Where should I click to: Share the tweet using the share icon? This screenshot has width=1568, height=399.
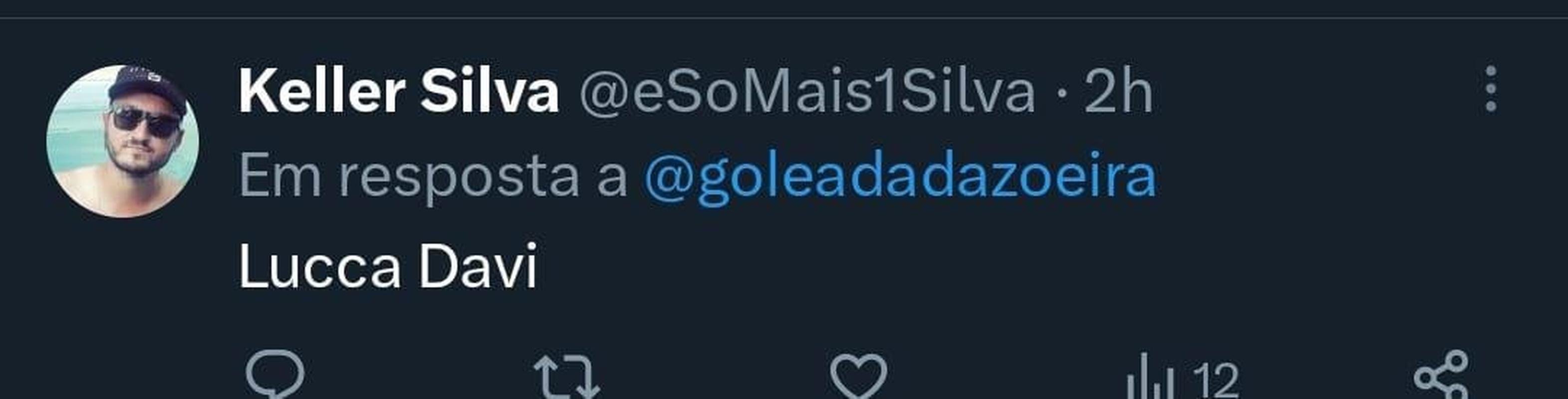click(1441, 375)
